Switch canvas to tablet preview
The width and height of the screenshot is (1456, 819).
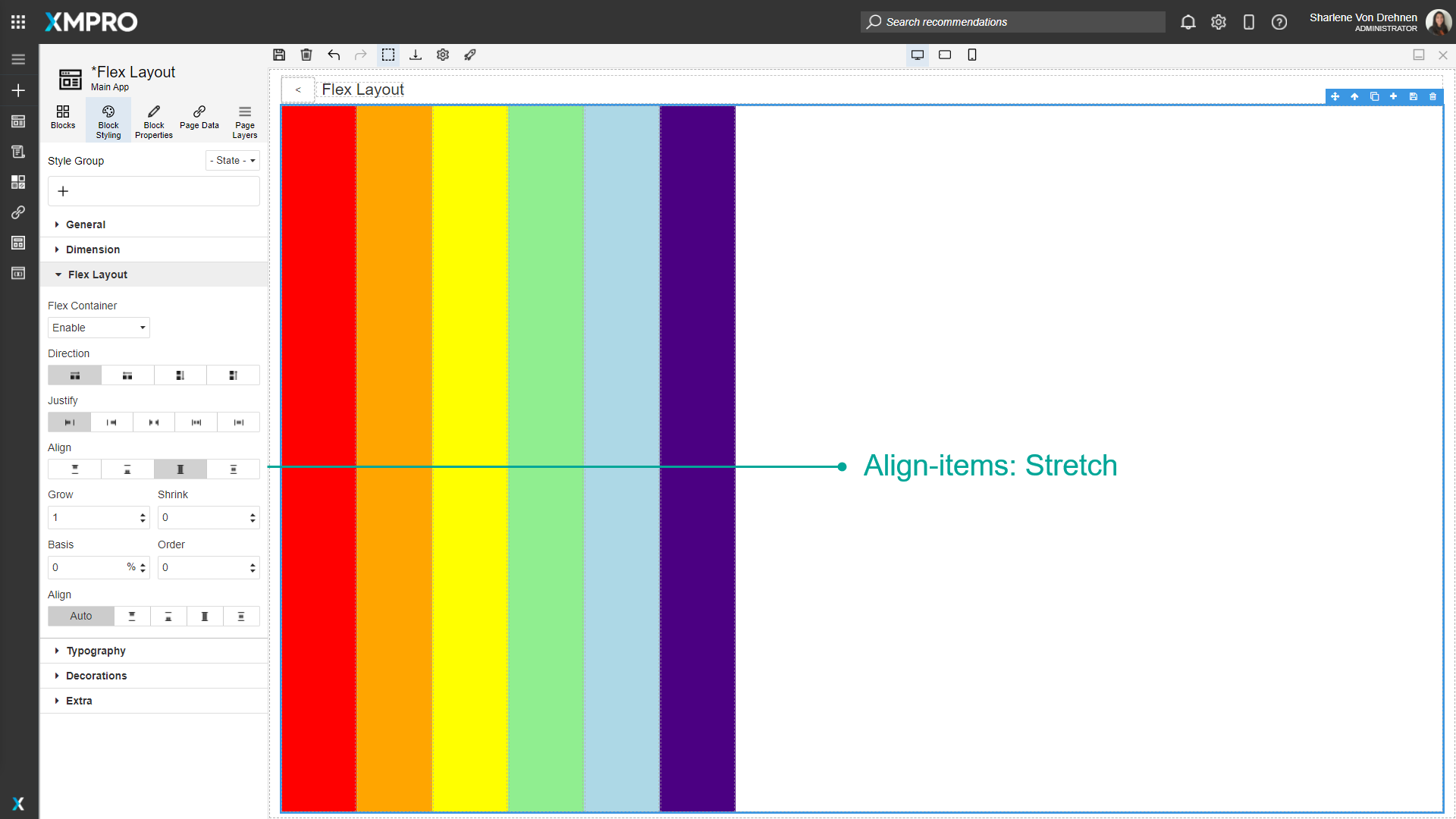pos(945,55)
